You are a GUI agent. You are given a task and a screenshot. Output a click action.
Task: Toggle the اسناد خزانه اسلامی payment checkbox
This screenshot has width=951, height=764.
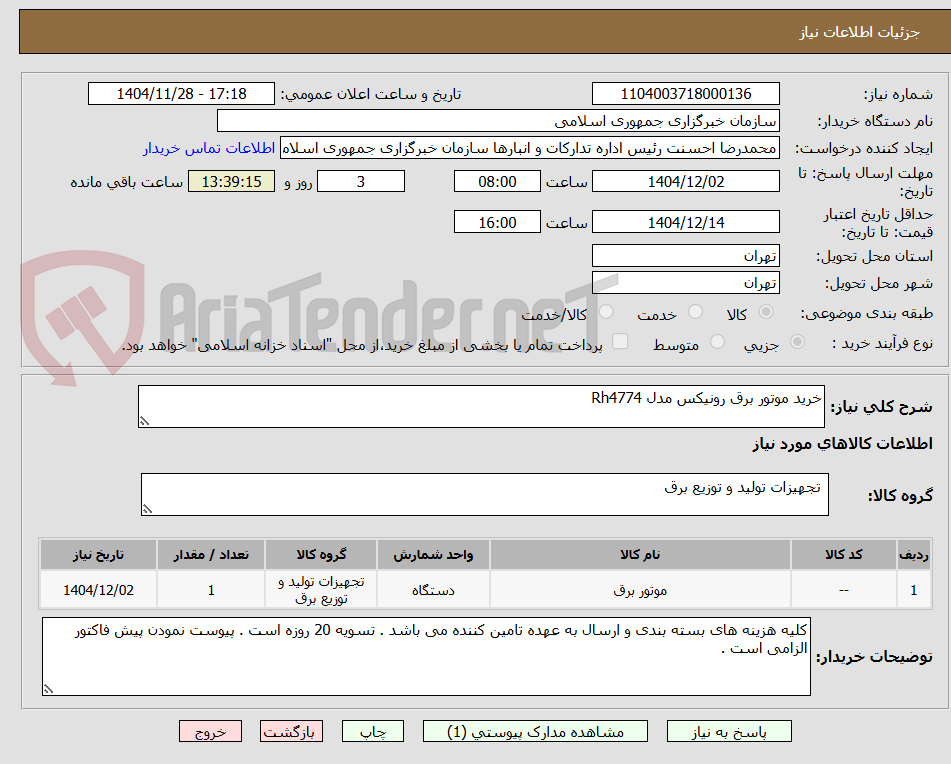tap(620, 341)
